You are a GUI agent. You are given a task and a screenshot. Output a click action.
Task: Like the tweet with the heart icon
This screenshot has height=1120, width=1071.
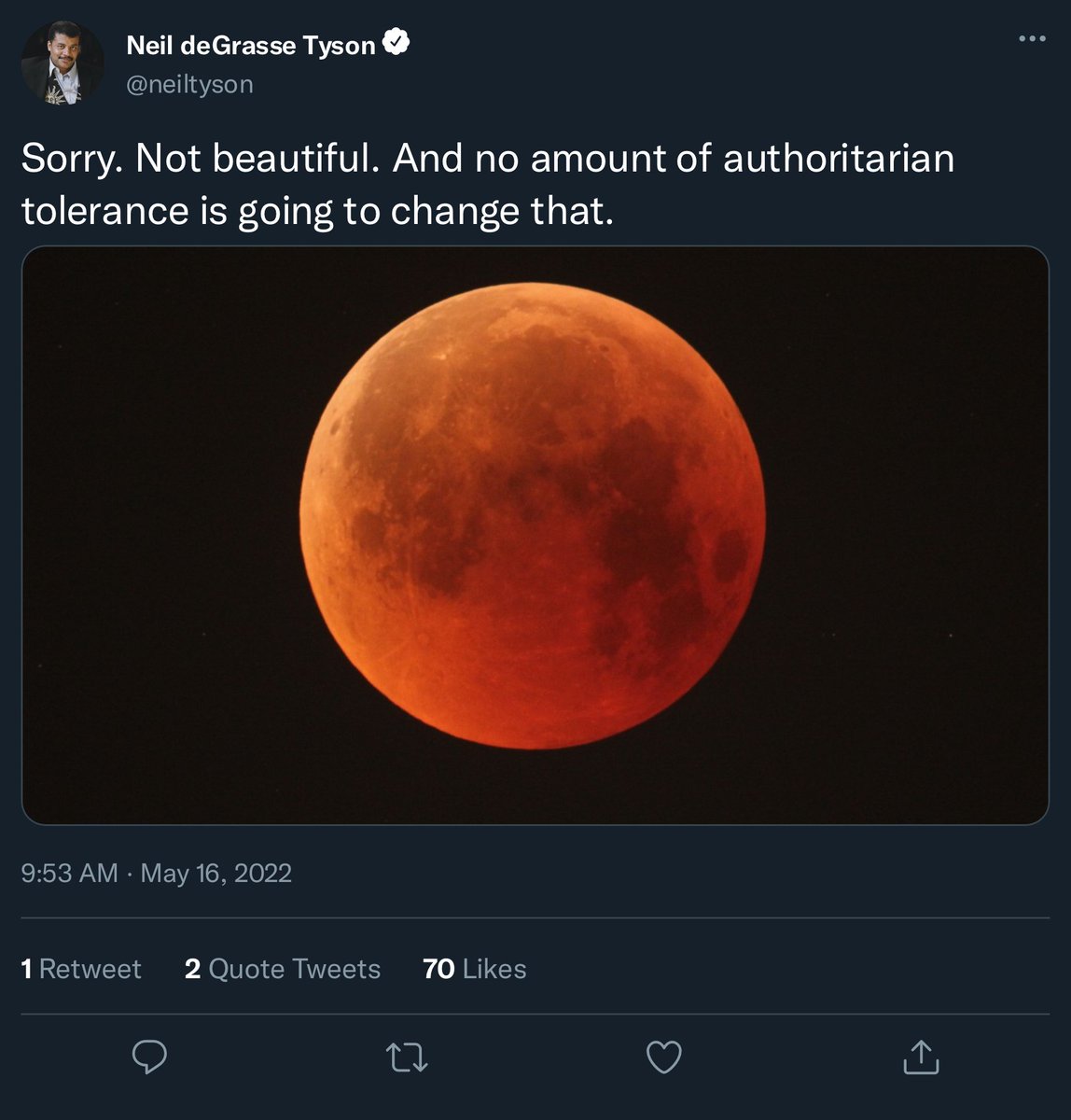click(664, 1057)
